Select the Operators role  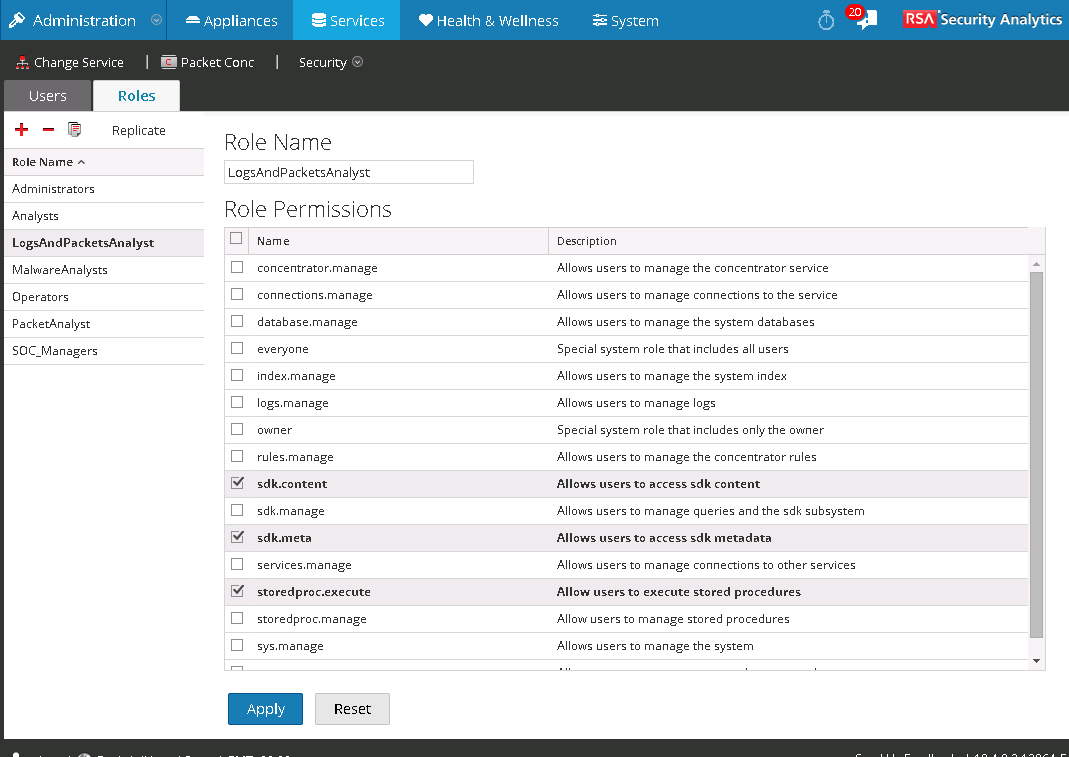[104, 297]
